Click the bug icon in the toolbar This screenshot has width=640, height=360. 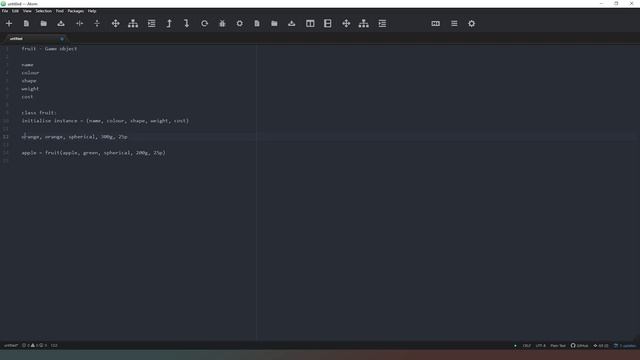pos(222,24)
